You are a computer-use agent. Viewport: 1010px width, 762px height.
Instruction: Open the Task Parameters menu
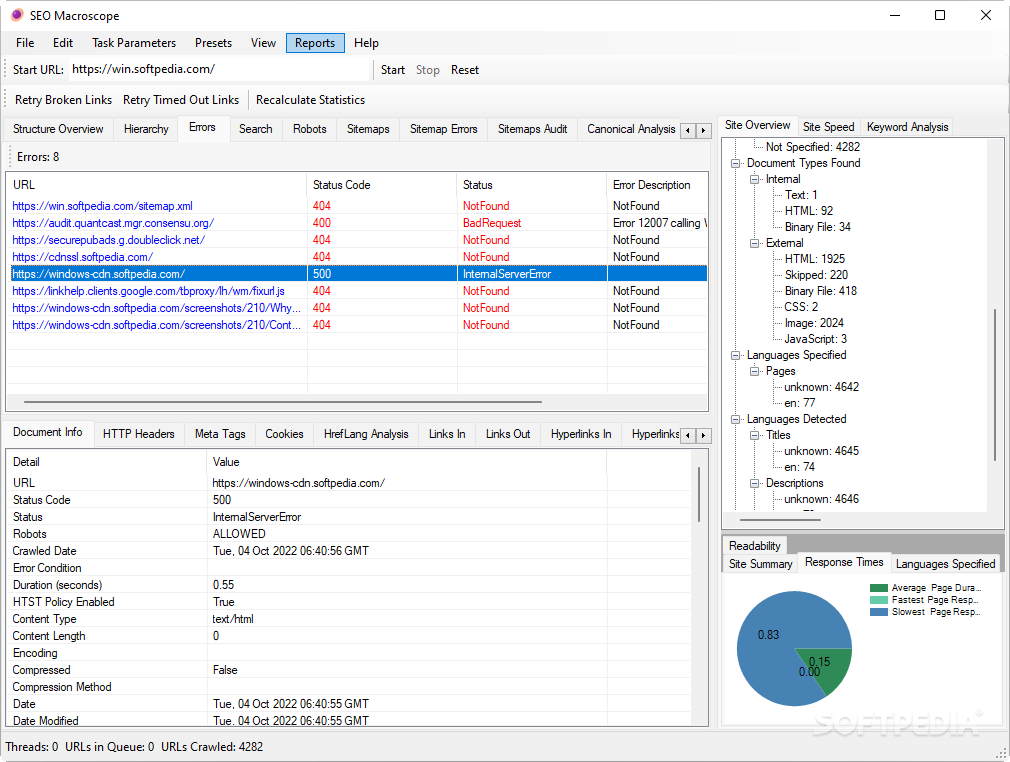pyautogui.click(x=134, y=43)
